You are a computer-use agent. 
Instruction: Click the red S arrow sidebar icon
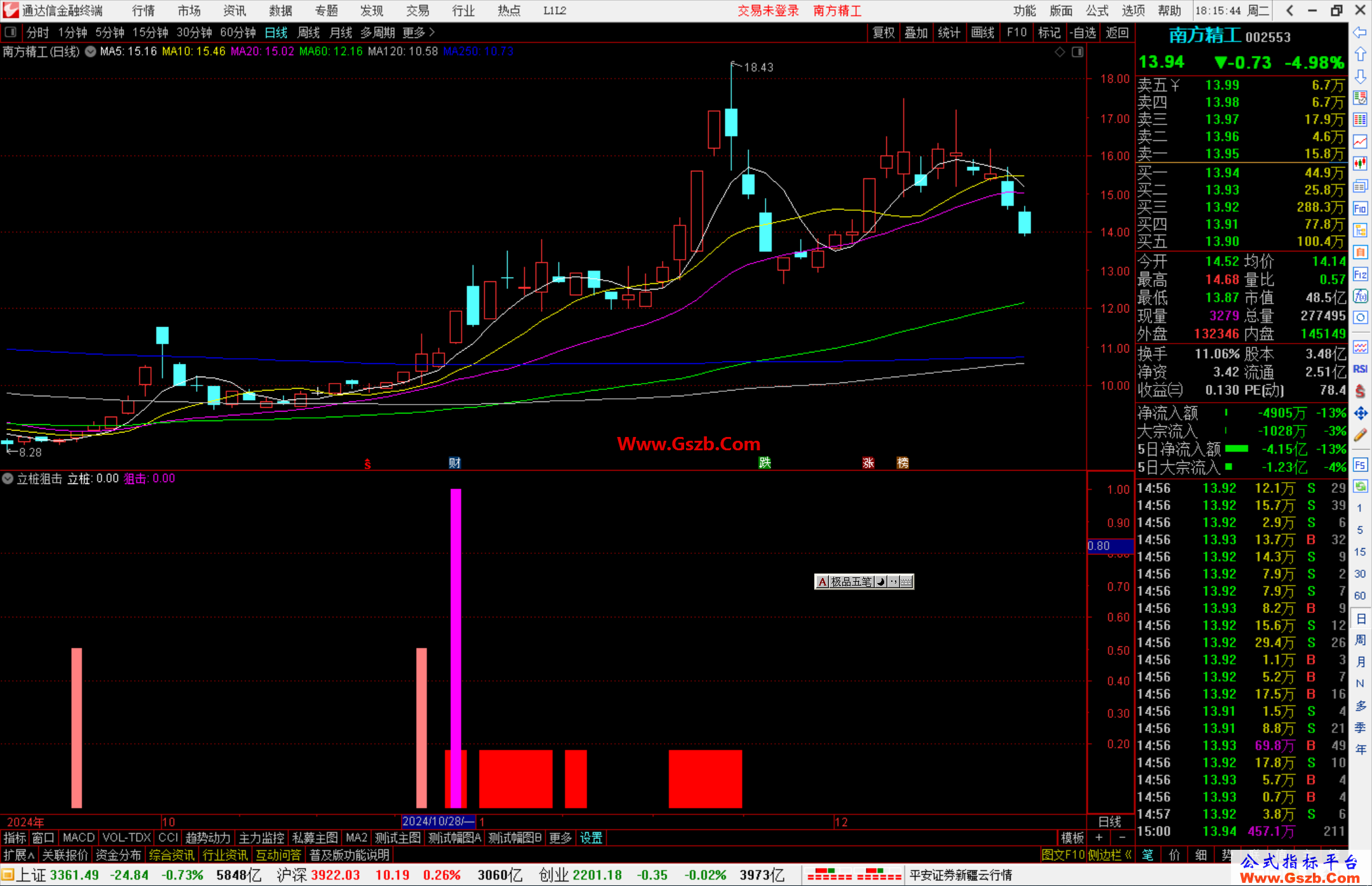[1360, 391]
